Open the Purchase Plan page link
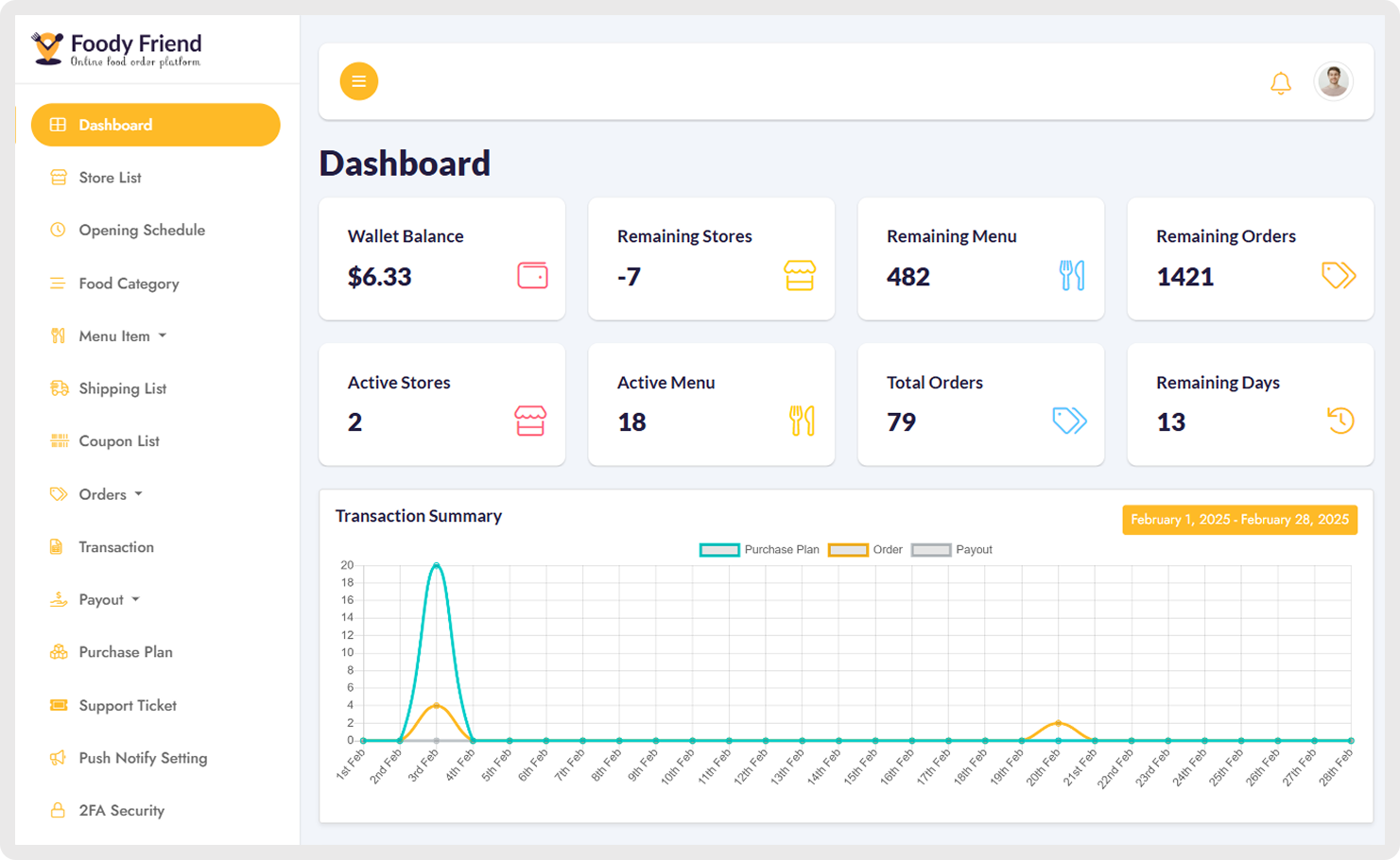The height and width of the screenshot is (860, 1400). (x=126, y=652)
